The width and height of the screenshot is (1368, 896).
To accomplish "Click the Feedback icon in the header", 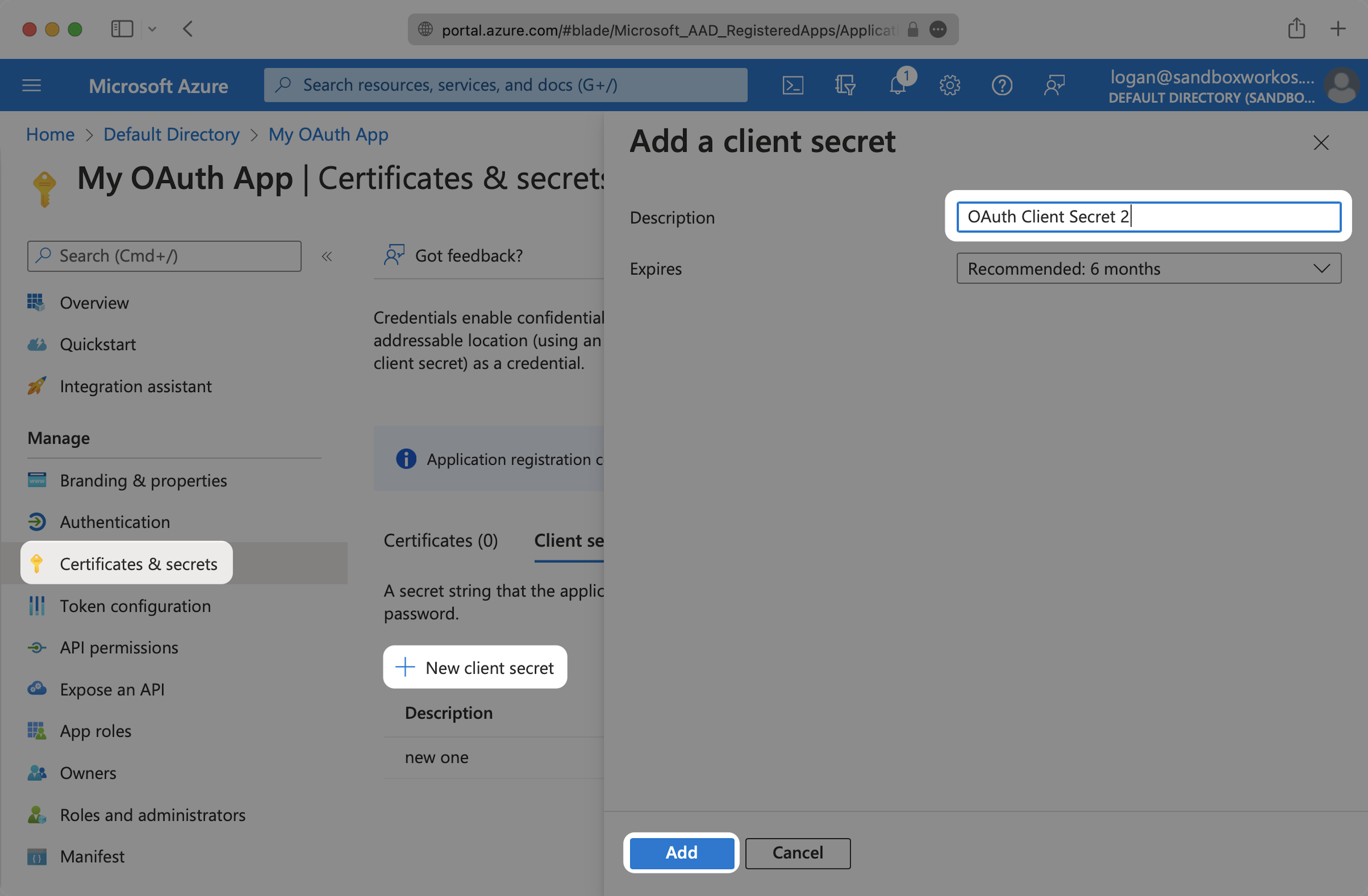I will click(1054, 85).
